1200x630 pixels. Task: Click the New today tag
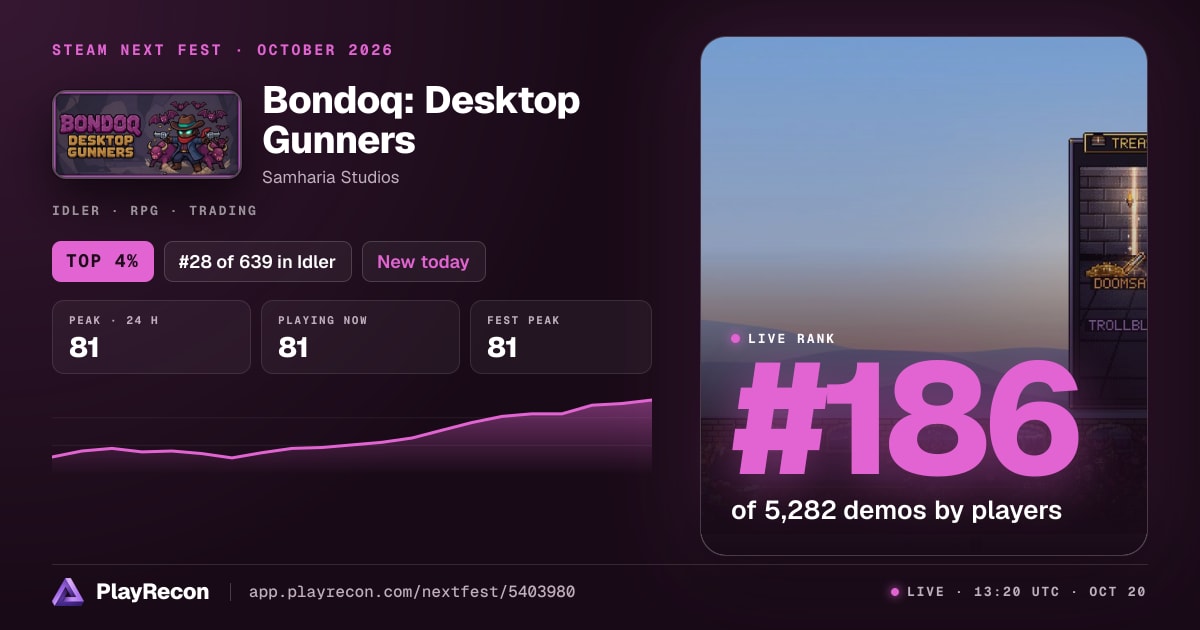pyautogui.click(x=423, y=262)
